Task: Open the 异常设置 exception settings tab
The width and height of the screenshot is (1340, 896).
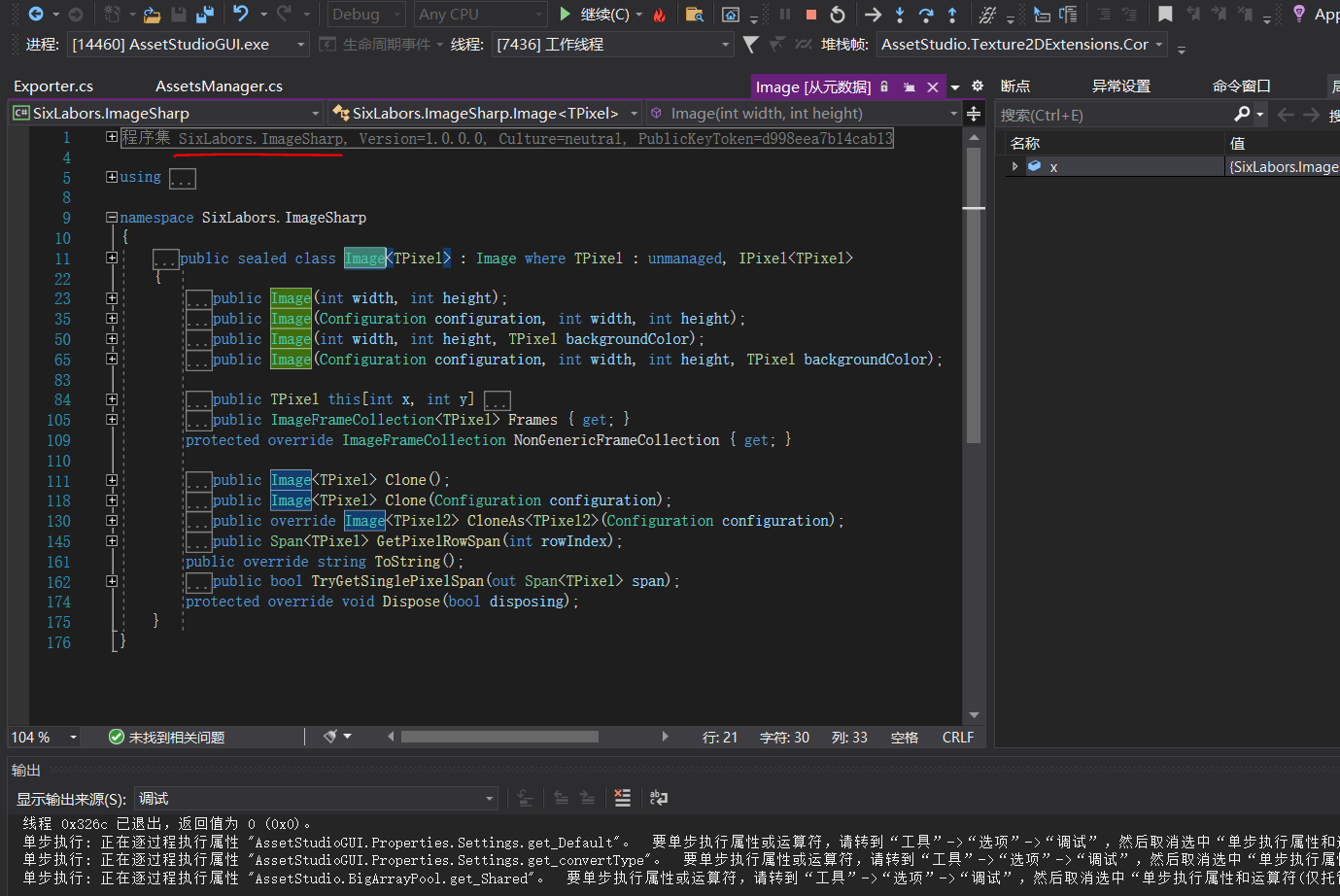Action: [1120, 86]
